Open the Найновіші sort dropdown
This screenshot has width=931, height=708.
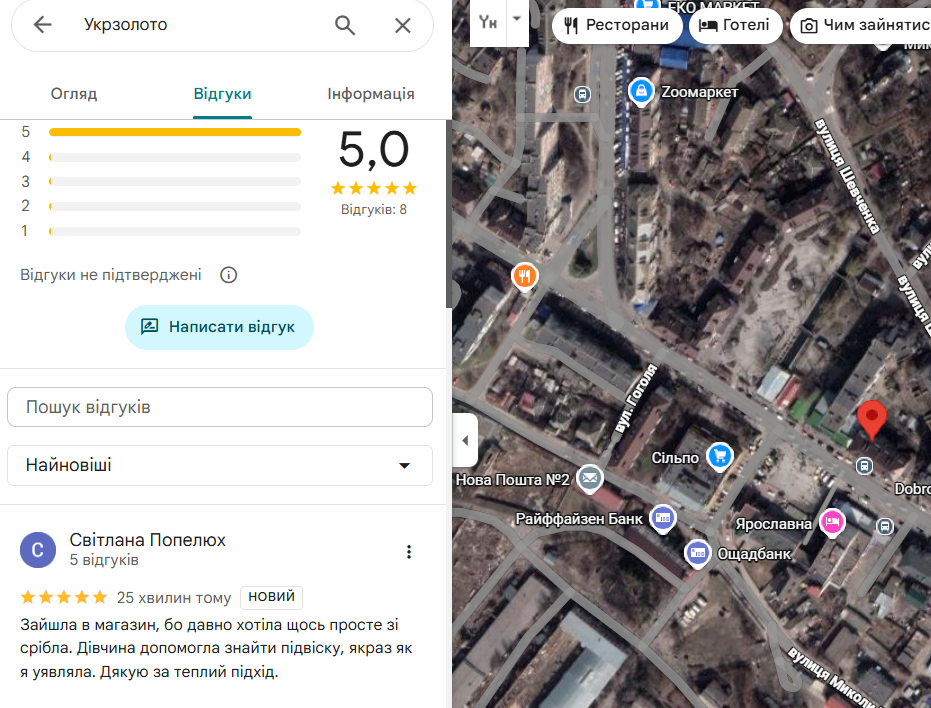point(220,465)
